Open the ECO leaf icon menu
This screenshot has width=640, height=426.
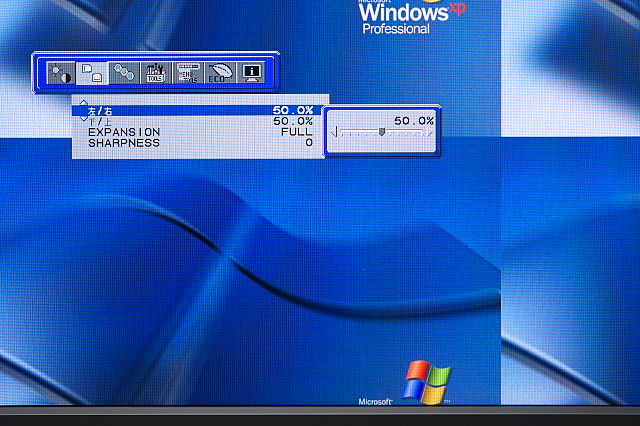(219, 73)
